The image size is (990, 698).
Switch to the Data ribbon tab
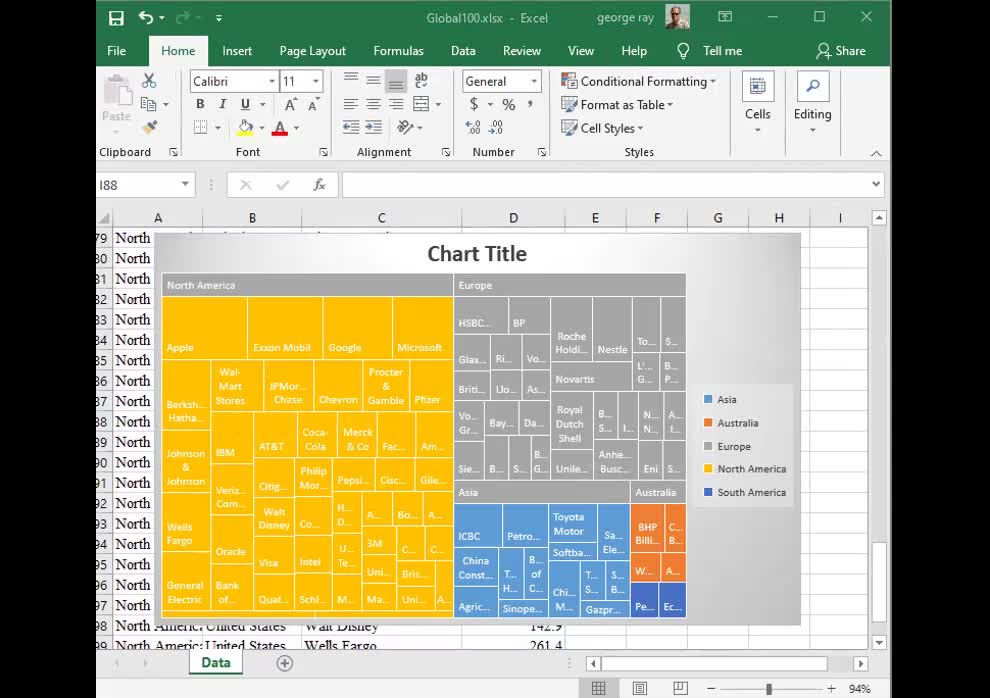pyautogui.click(x=463, y=51)
